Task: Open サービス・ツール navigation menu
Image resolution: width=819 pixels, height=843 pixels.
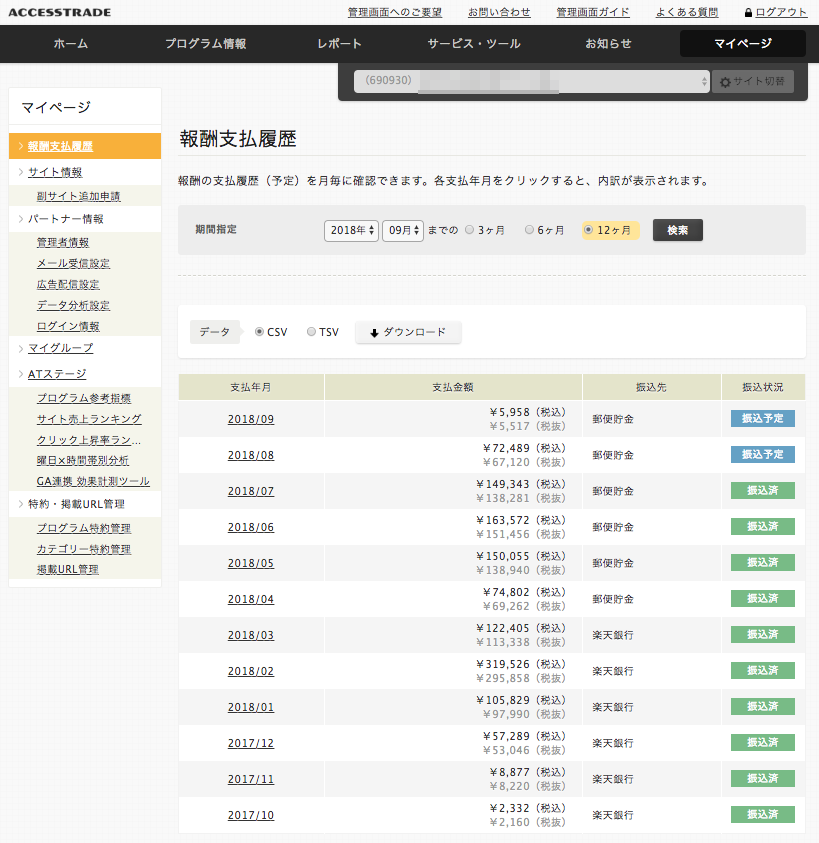Action: tap(474, 44)
